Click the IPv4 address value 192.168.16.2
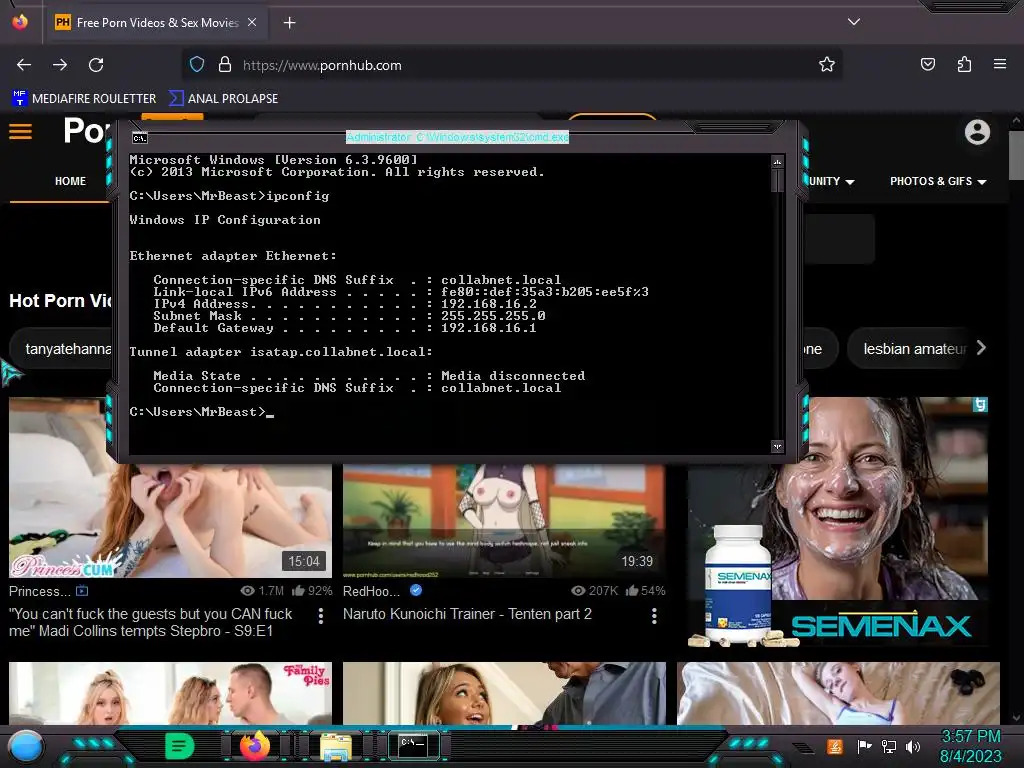Screen dimensions: 1024x768 point(488,304)
